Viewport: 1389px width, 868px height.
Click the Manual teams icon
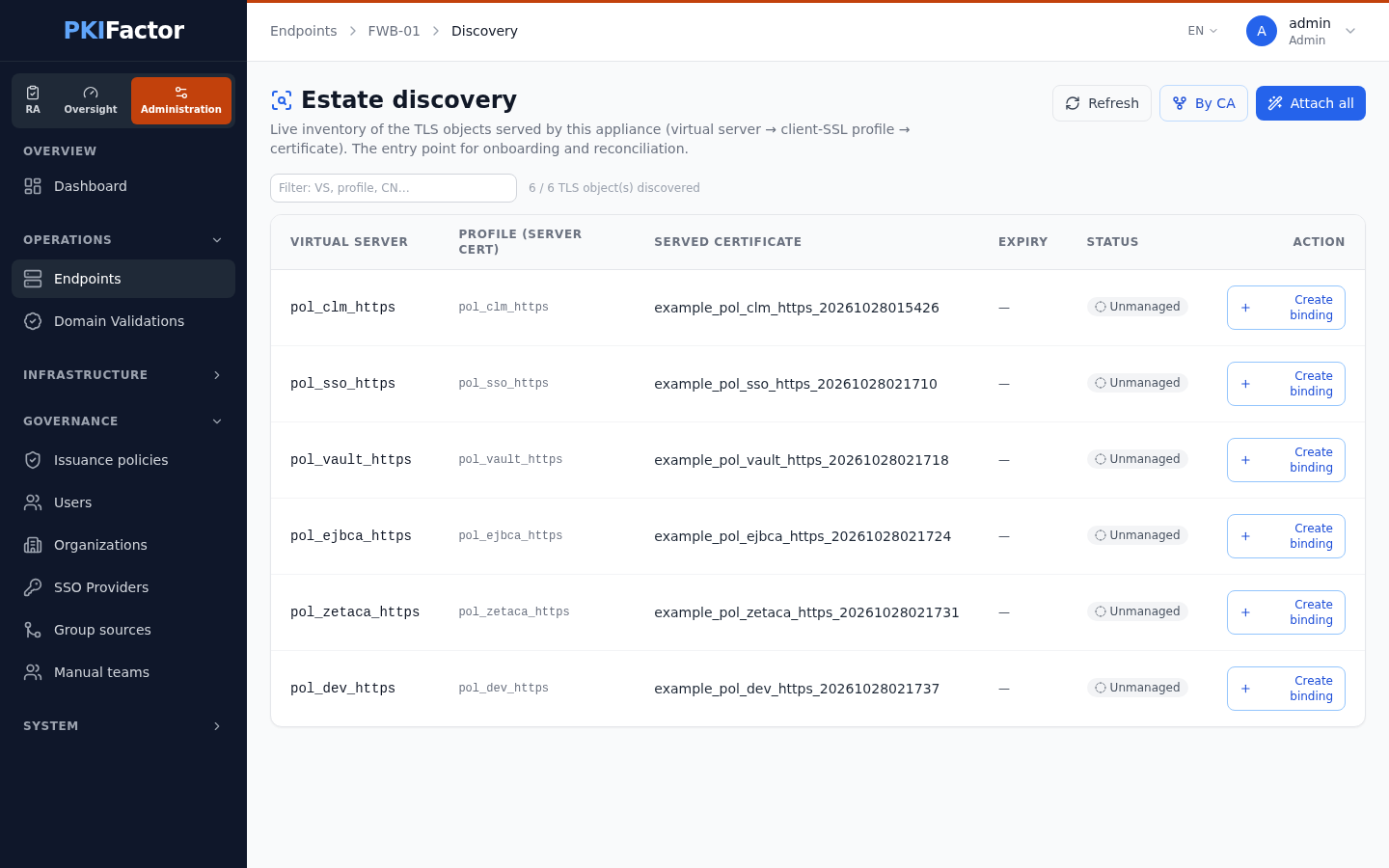point(33,672)
